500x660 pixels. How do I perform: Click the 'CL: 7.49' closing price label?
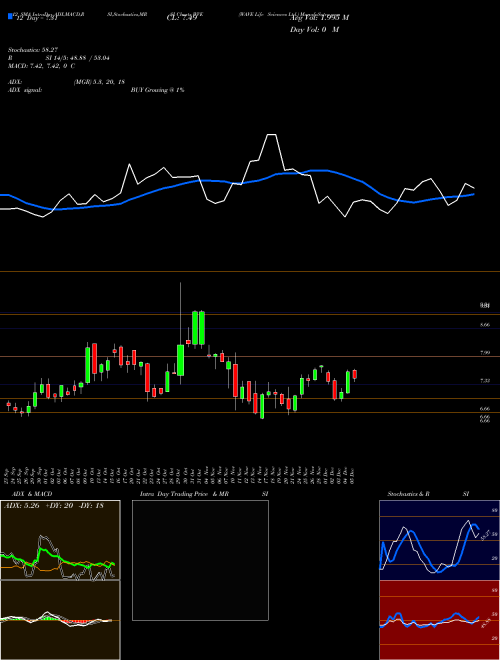[x=181, y=18]
